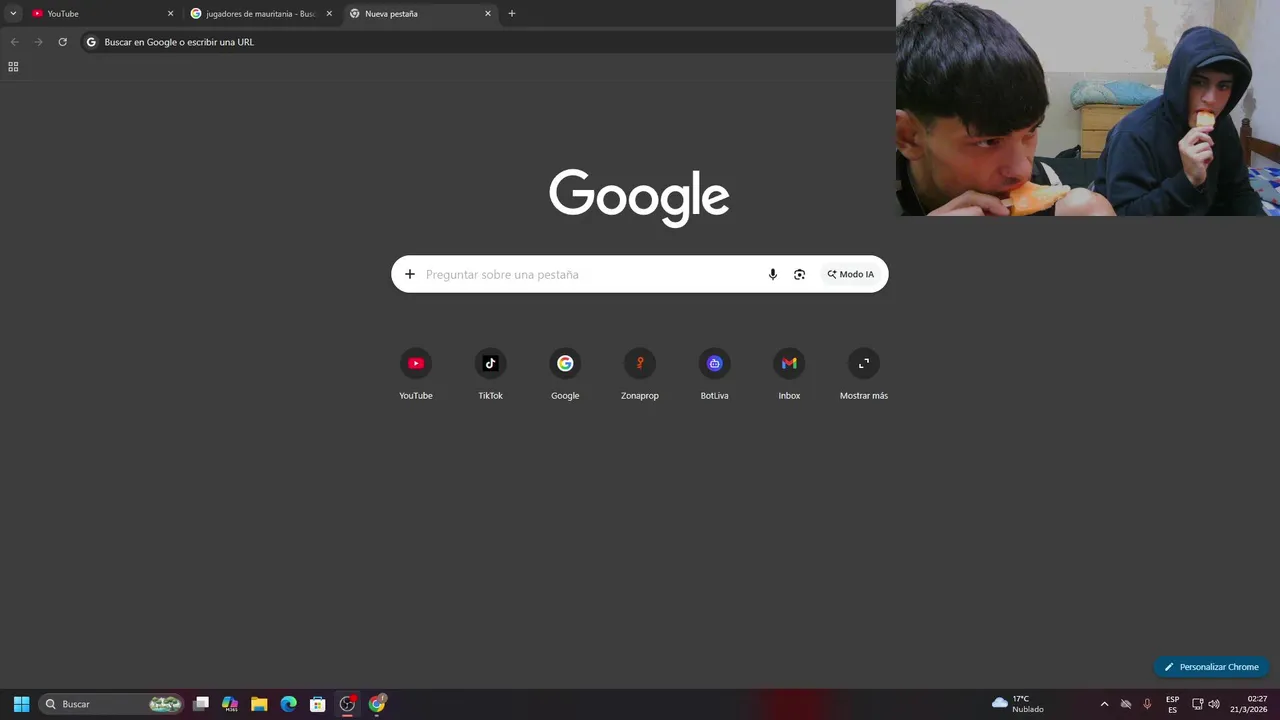Viewport: 1280px width, 720px height.
Task: Click the forward navigation arrow
Action: click(38, 42)
